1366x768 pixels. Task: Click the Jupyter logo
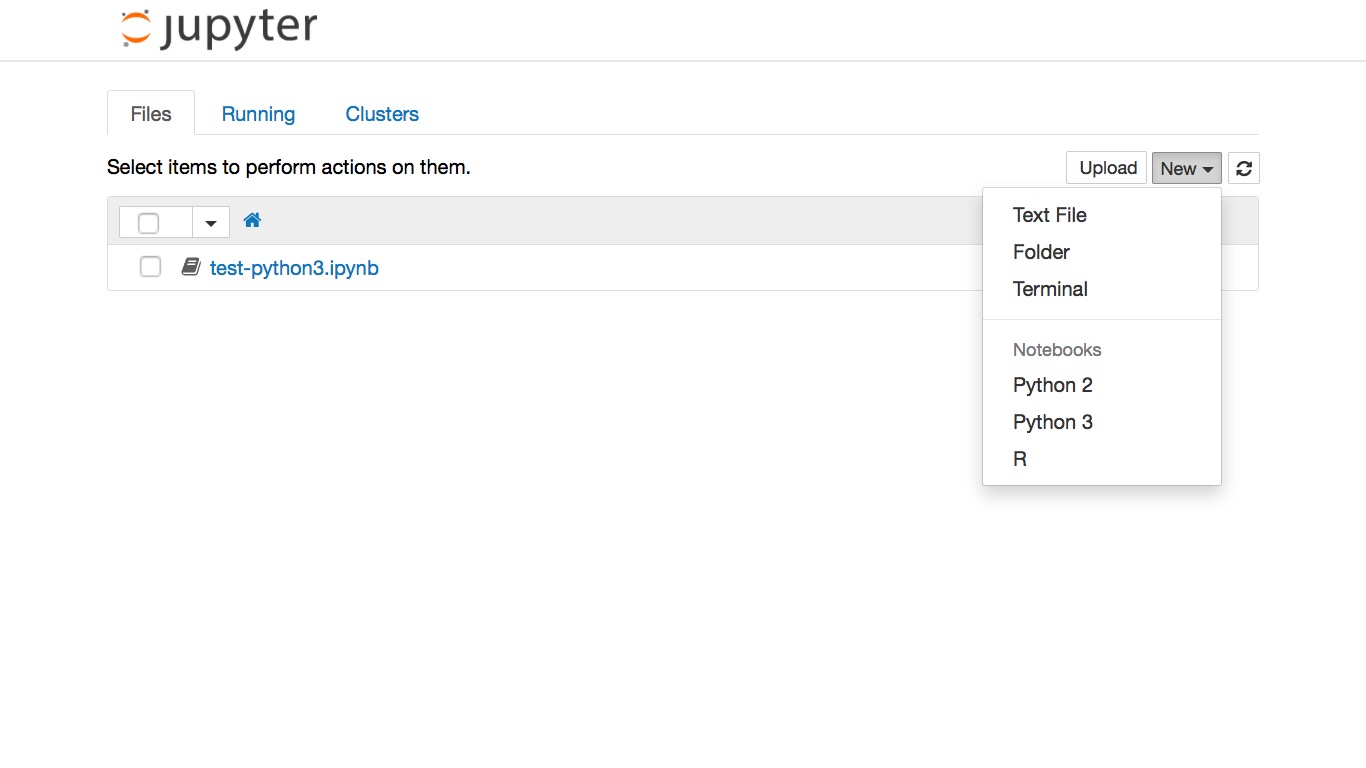pos(219,28)
